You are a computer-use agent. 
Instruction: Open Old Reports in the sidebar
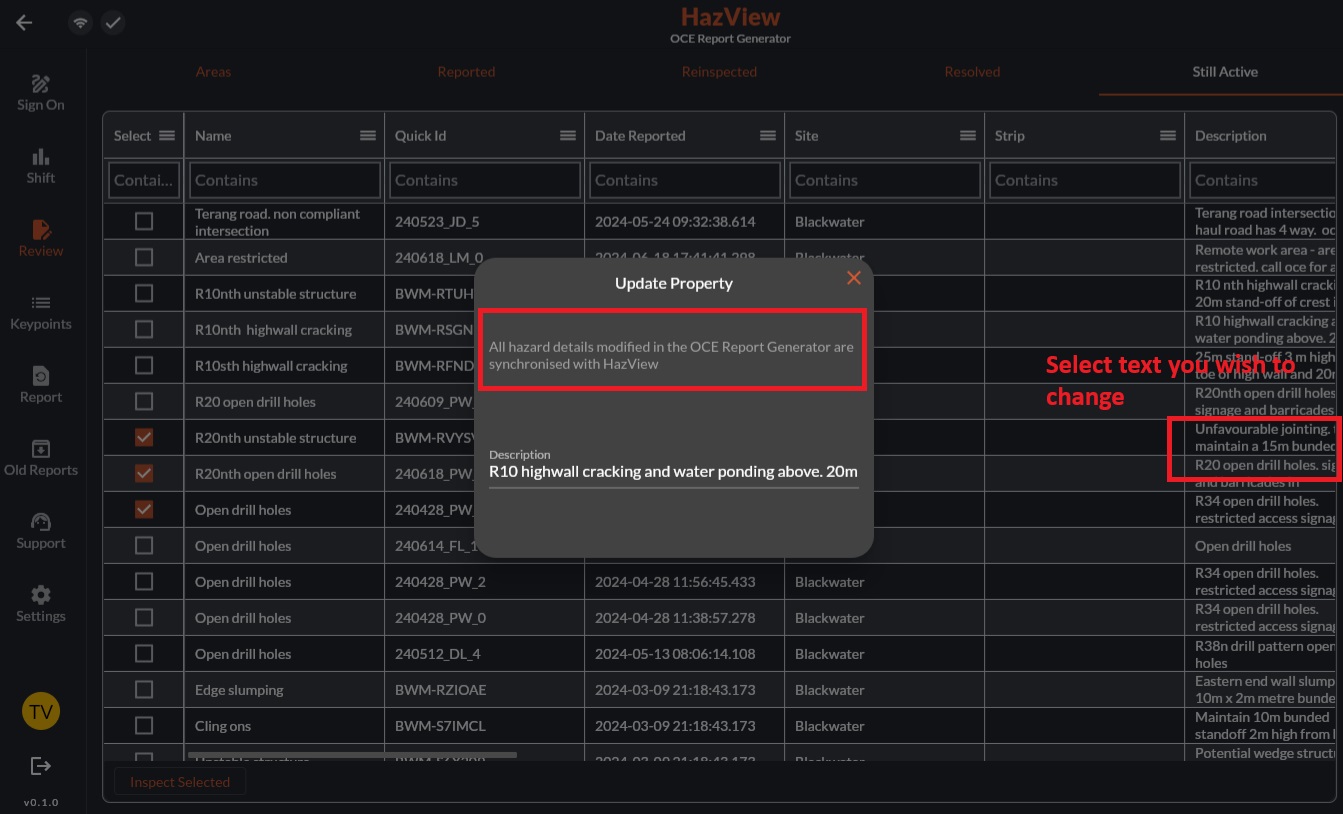tap(41, 458)
